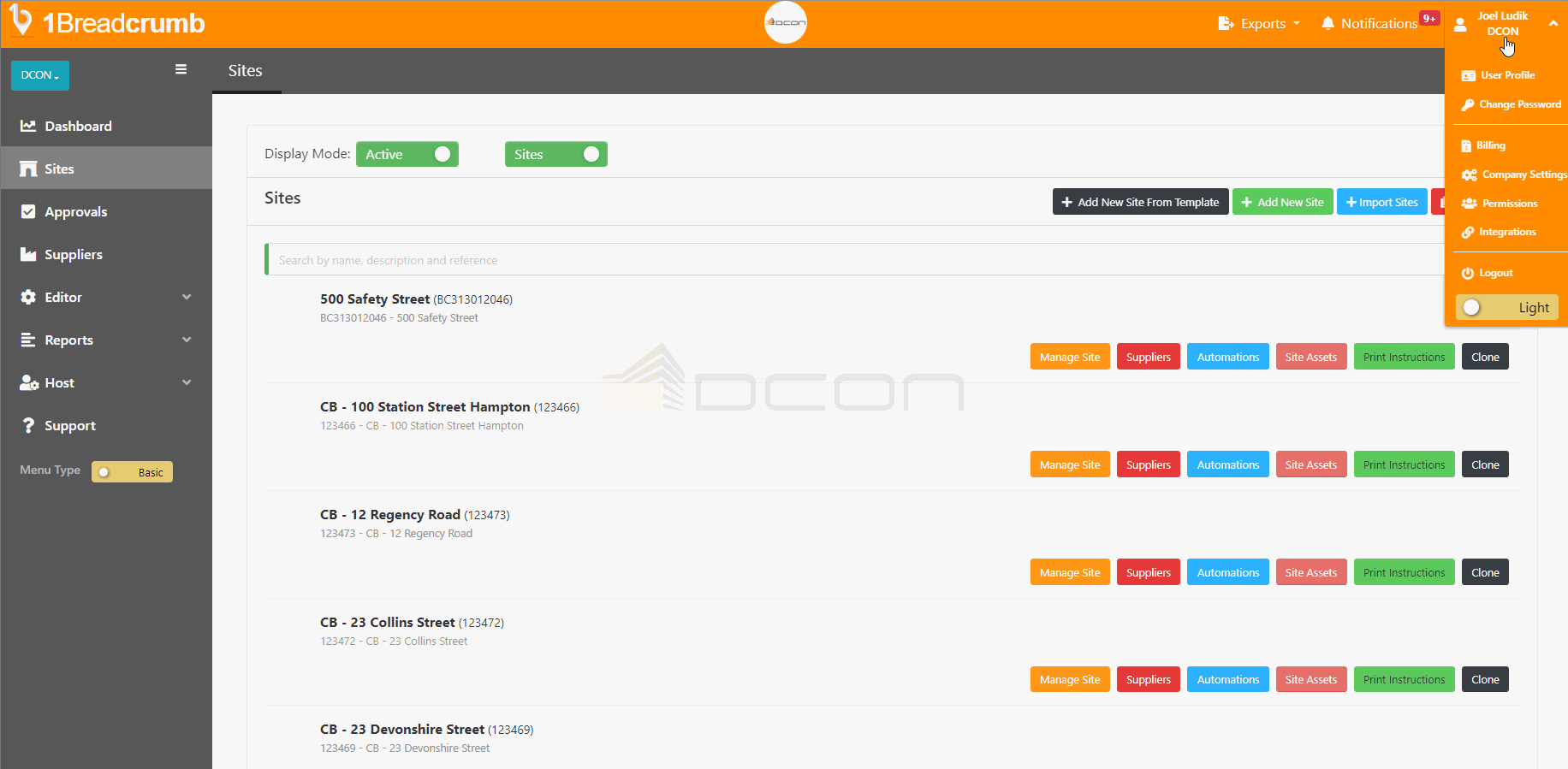Click the Host user icon
The height and width of the screenshot is (769, 1568).
click(x=29, y=382)
